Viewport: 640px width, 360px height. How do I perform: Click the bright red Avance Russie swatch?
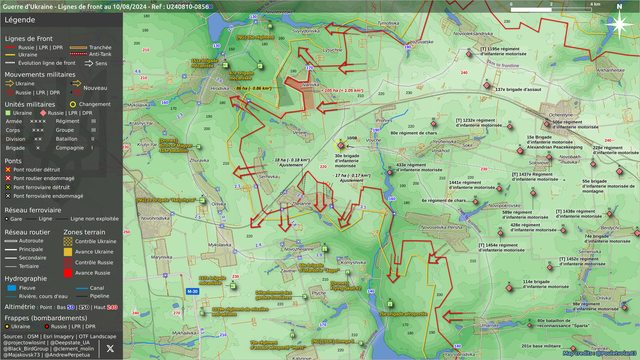[68, 273]
